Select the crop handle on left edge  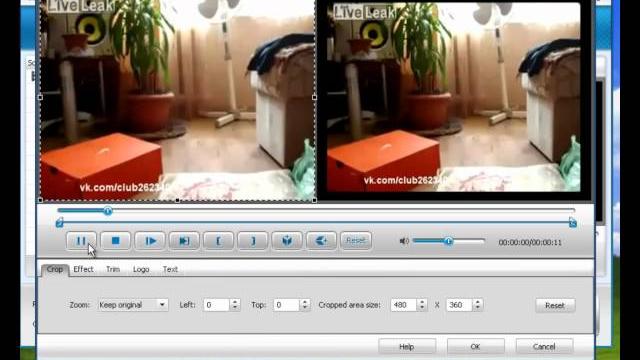pos(40,97)
